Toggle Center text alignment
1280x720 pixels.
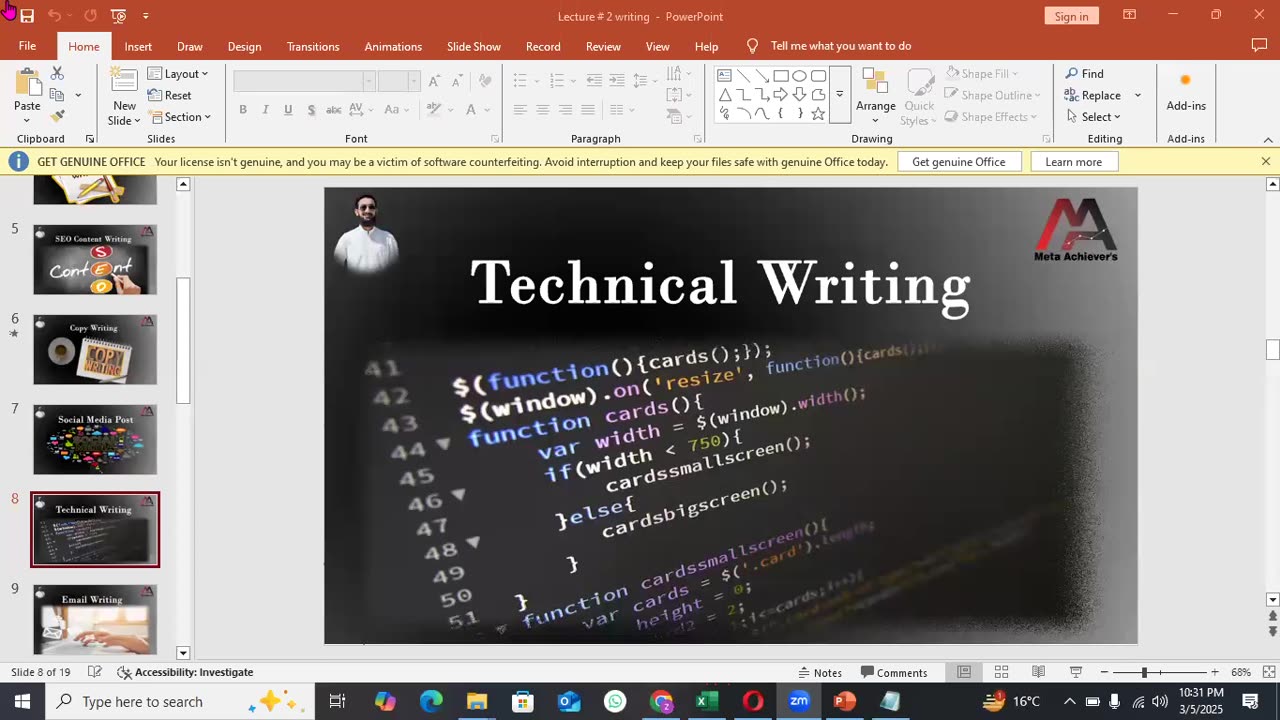coord(542,110)
